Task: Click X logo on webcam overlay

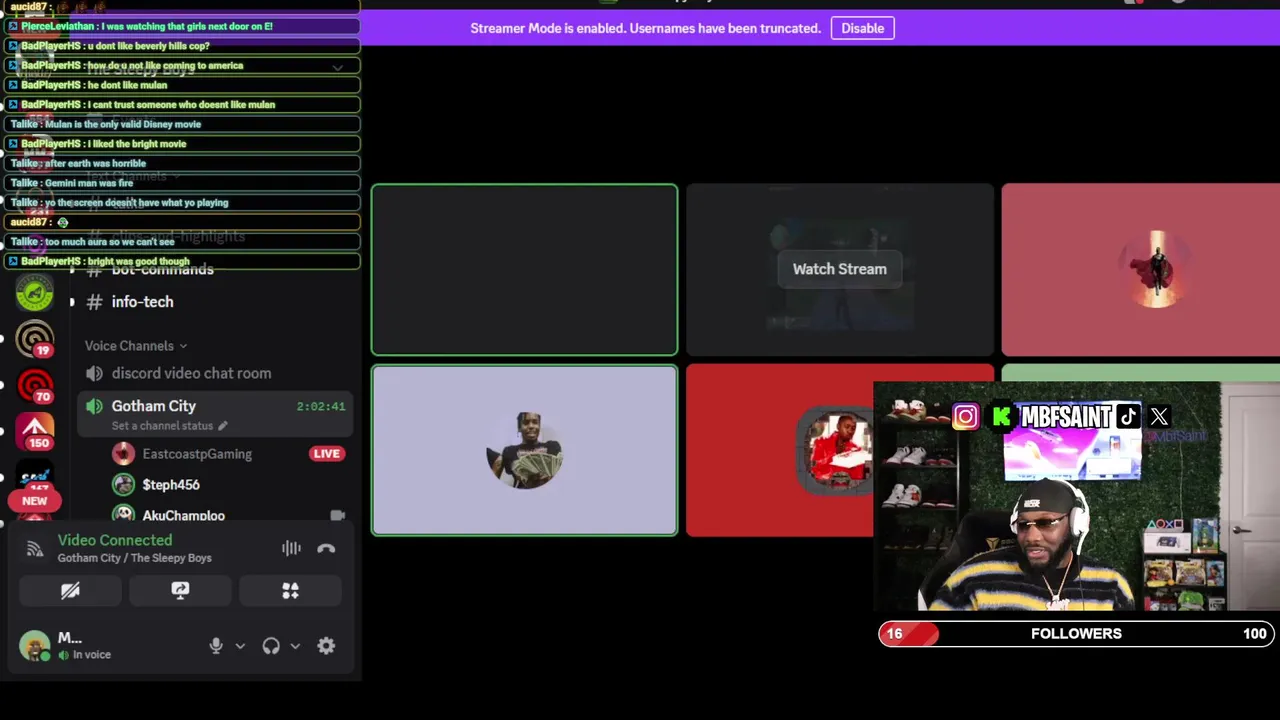Action: pos(1159,417)
